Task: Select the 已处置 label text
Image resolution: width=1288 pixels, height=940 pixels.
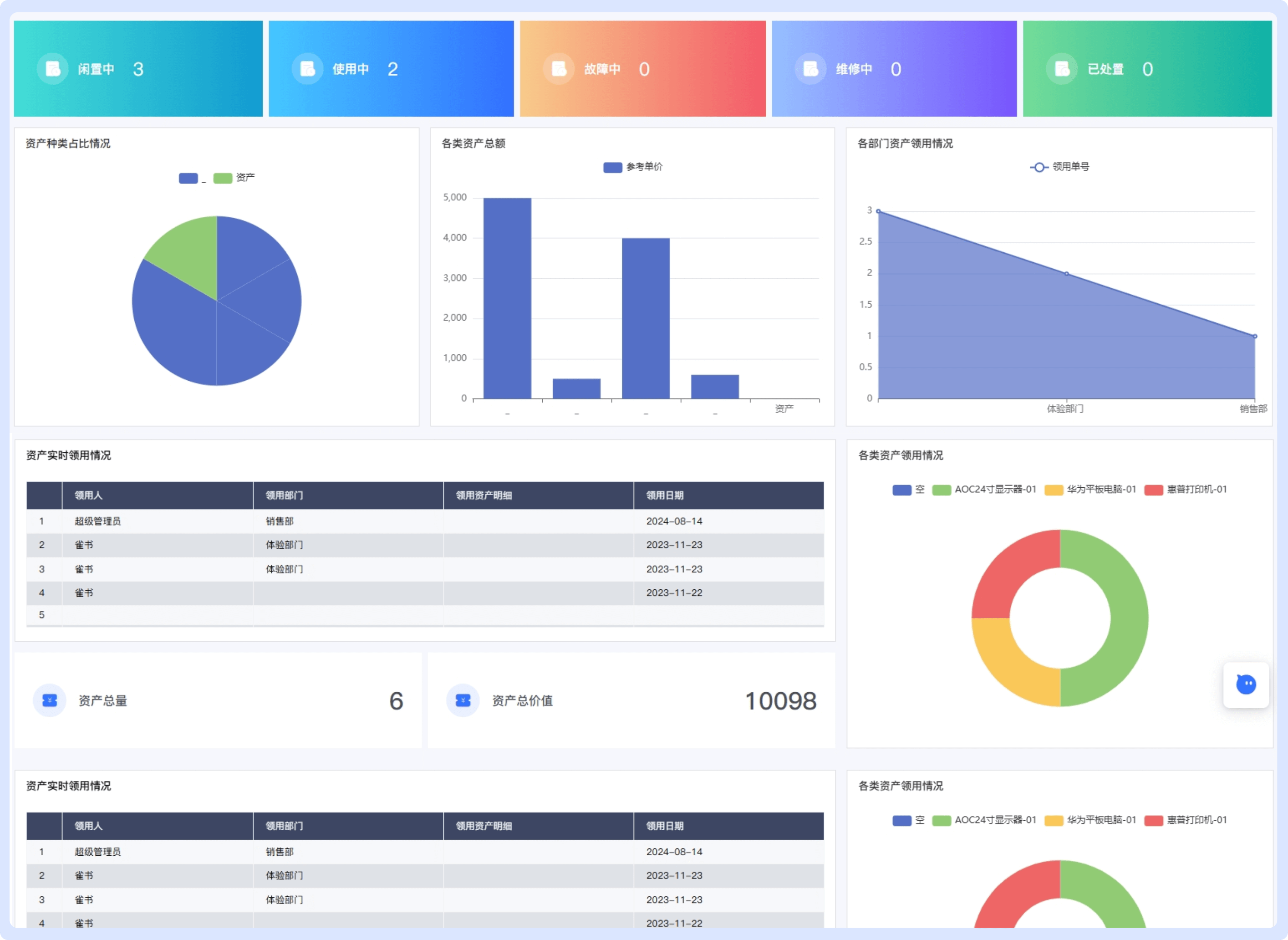Action: 1105,69
